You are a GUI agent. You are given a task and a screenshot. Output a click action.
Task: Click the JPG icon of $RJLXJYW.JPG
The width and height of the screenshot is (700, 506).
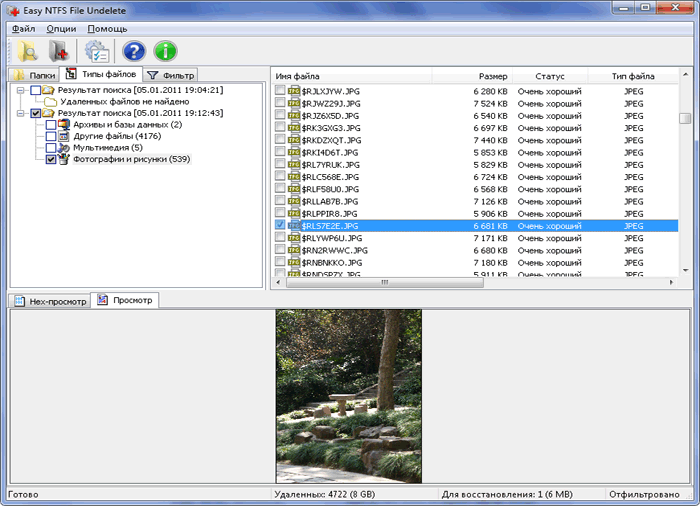(x=294, y=91)
